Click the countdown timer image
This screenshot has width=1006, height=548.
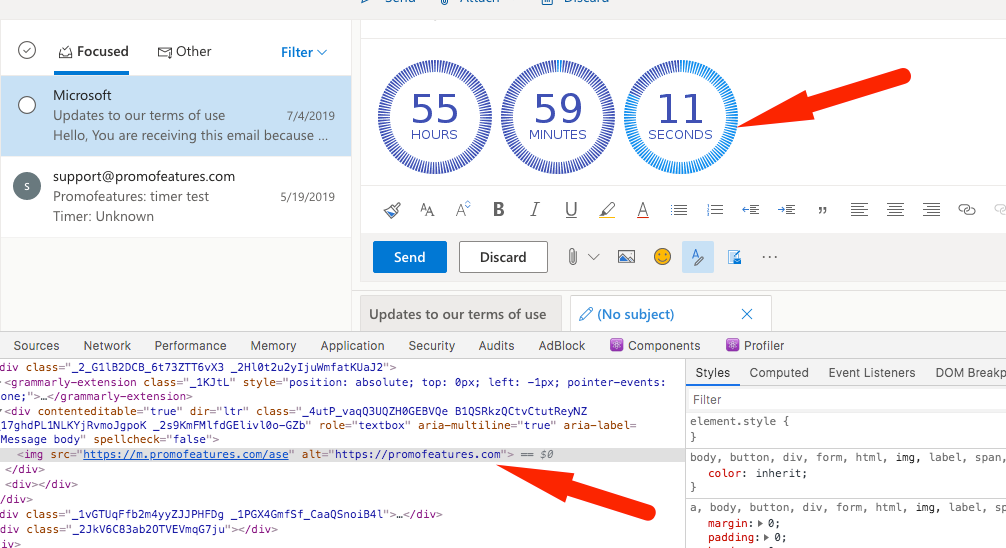(558, 117)
